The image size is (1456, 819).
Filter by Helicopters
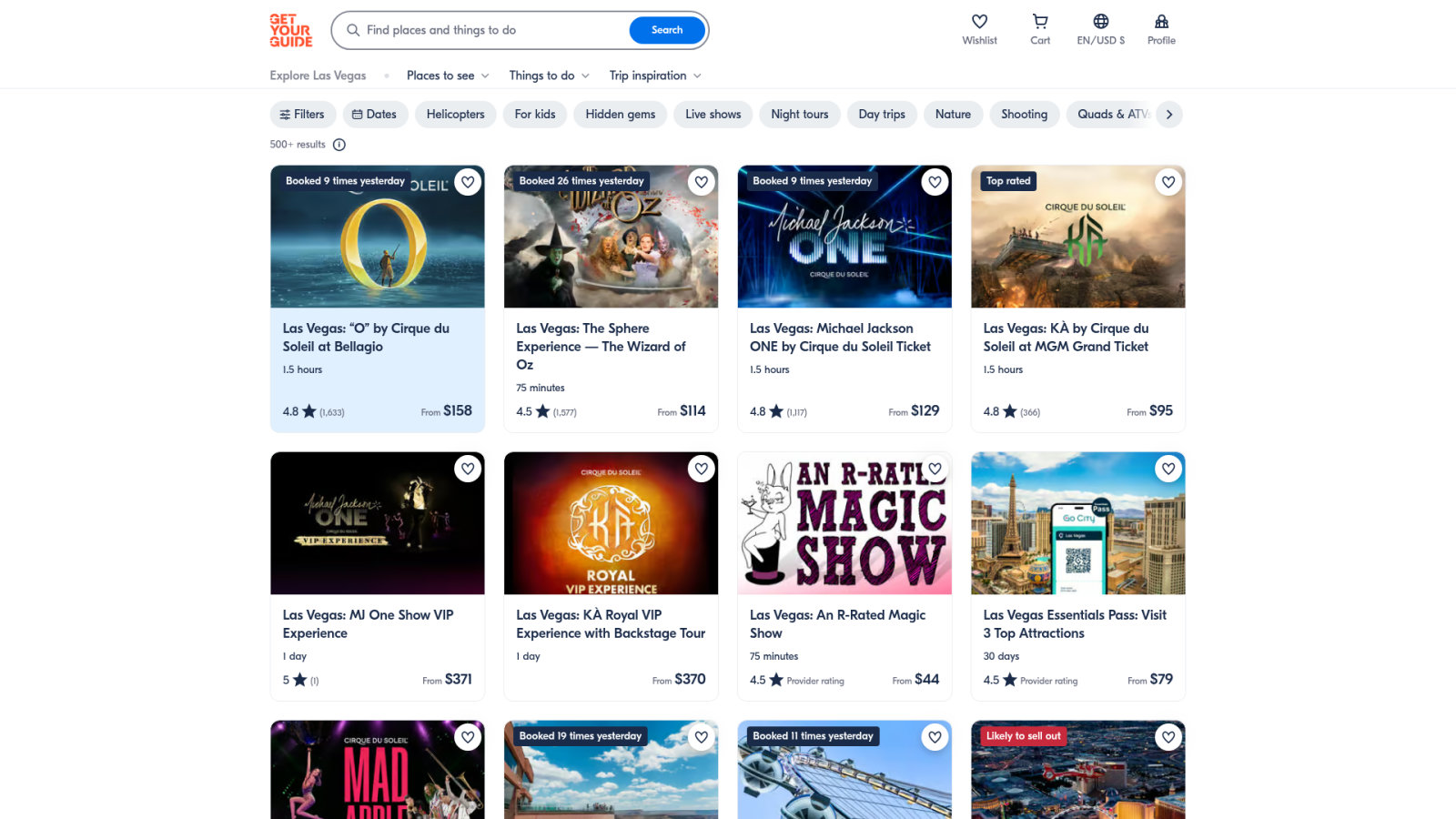pos(456,115)
